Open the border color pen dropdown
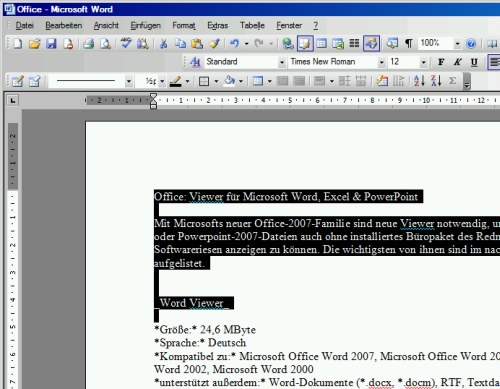This screenshot has height=389, width=500. point(187,81)
